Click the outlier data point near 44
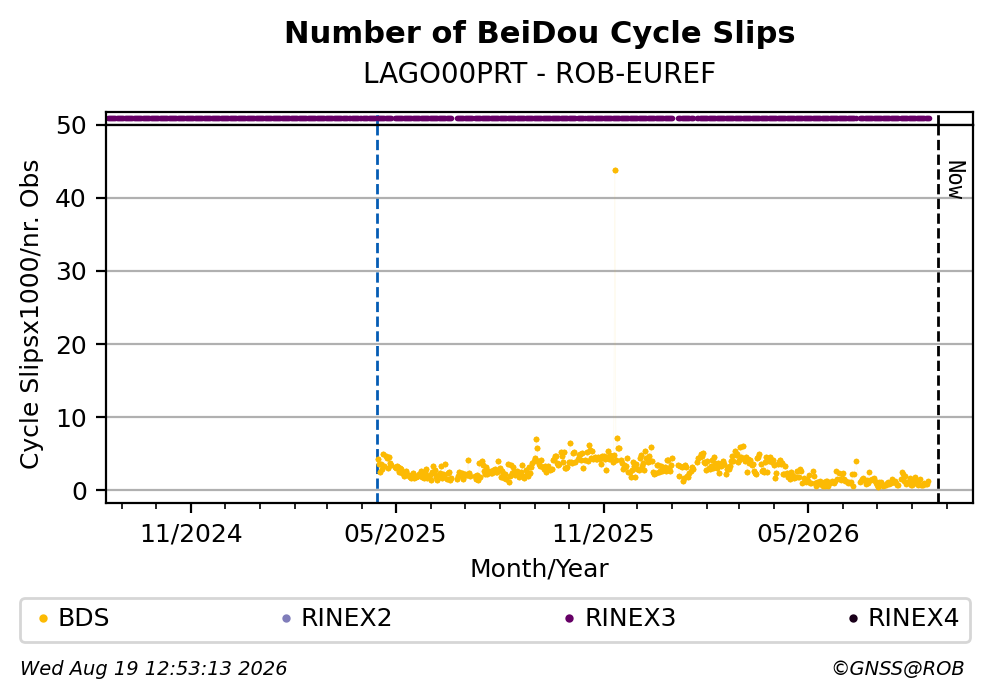 tap(615, 170)
